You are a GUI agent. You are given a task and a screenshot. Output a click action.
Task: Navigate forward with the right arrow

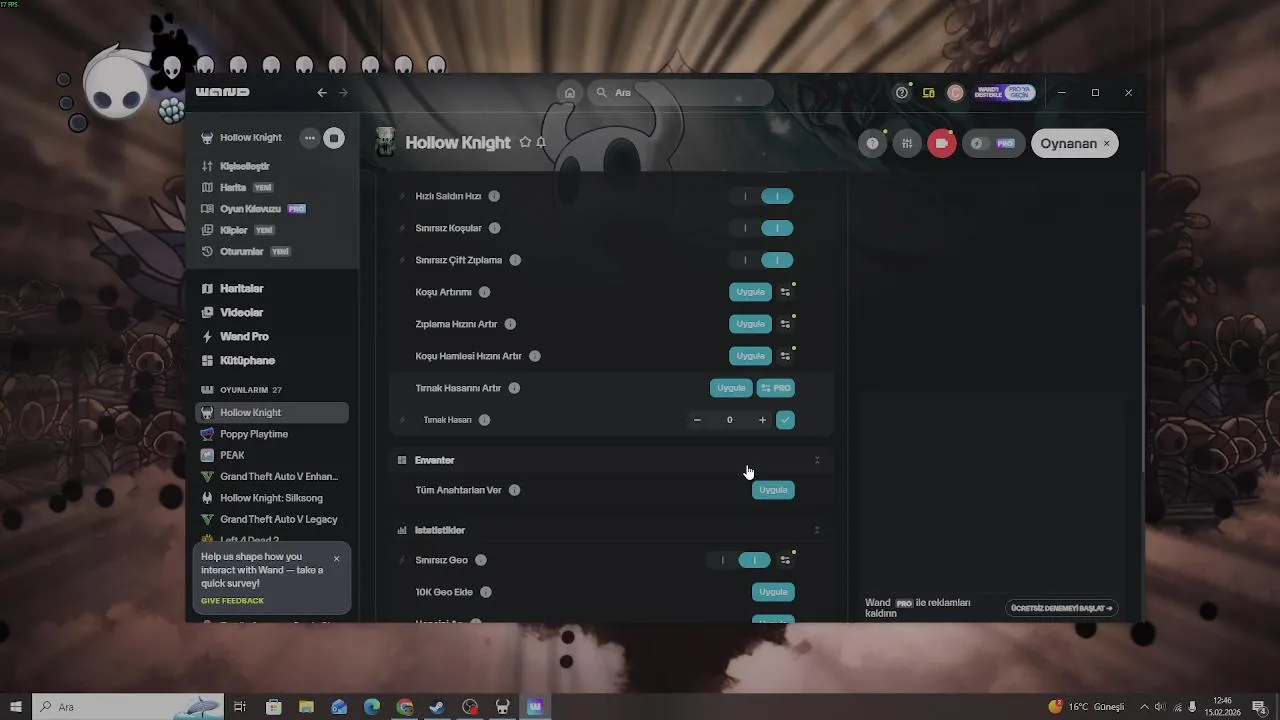point(344,93)
